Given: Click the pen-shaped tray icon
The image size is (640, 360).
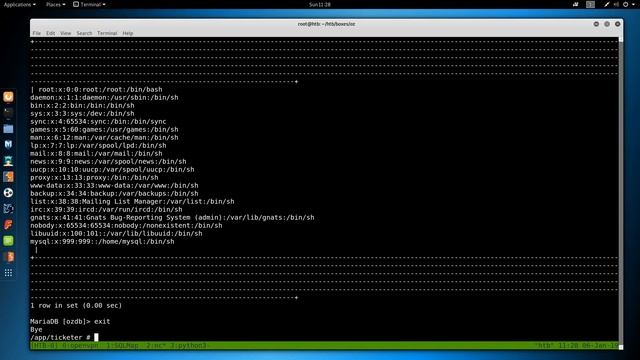Looking at the screenshot, I should point(607,4).
